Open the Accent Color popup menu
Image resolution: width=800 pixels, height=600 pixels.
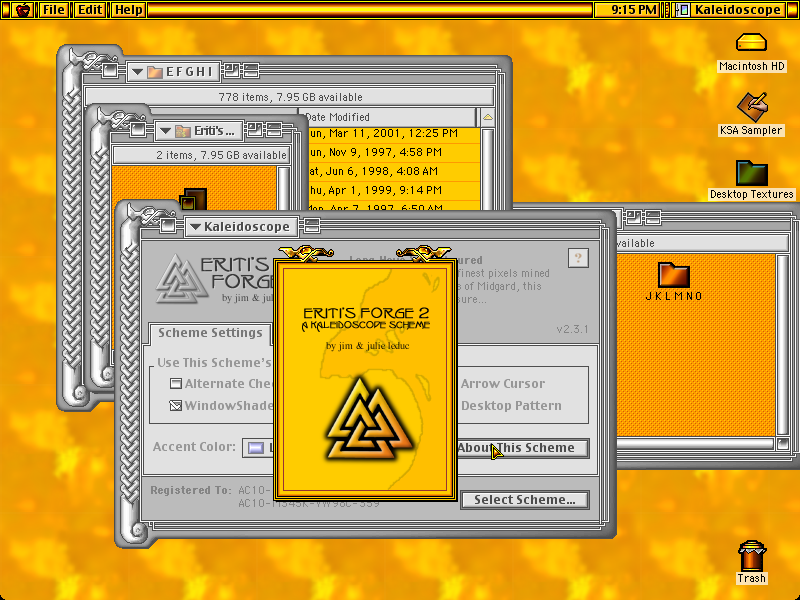(258, 448)
